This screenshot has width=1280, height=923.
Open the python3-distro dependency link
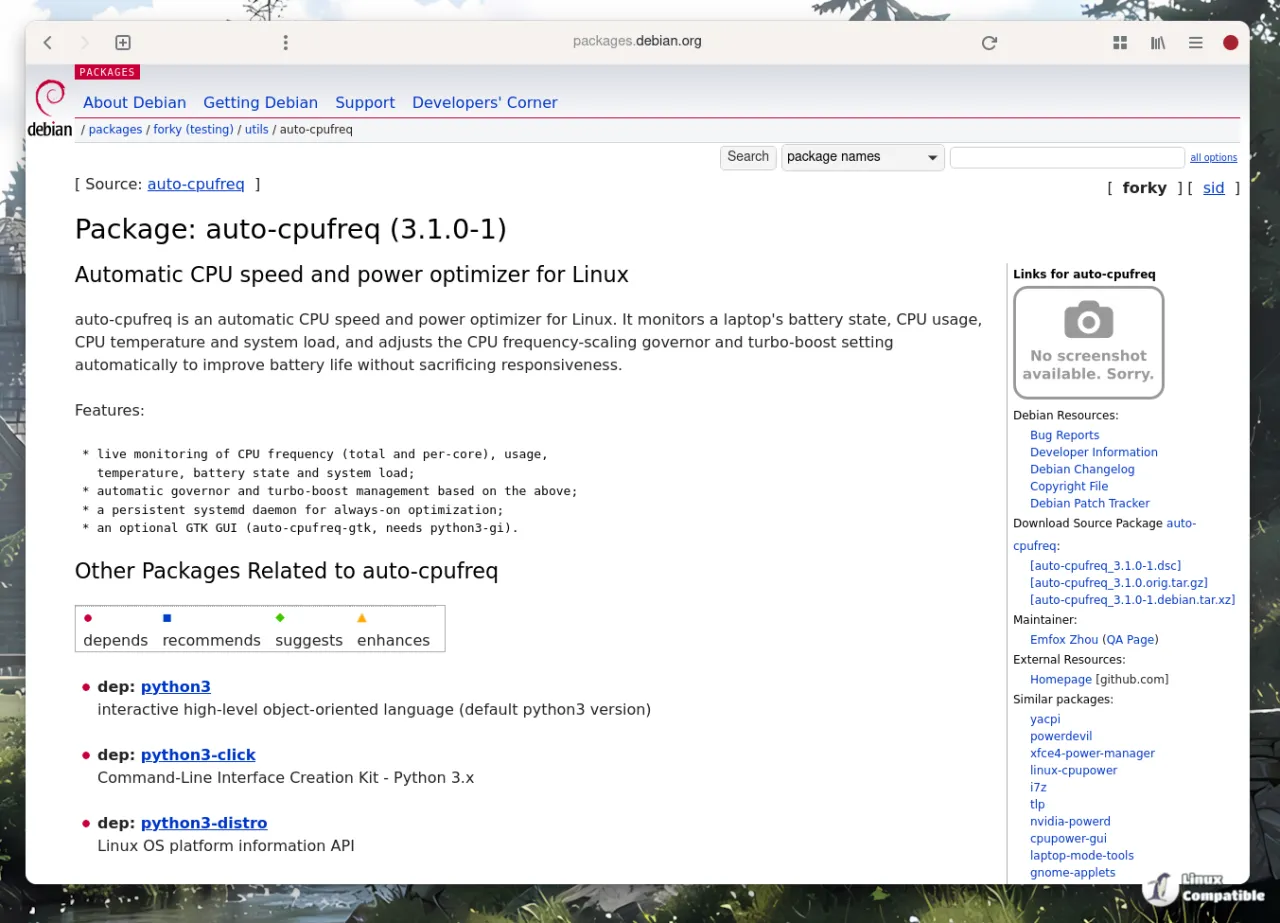(204, 823)
